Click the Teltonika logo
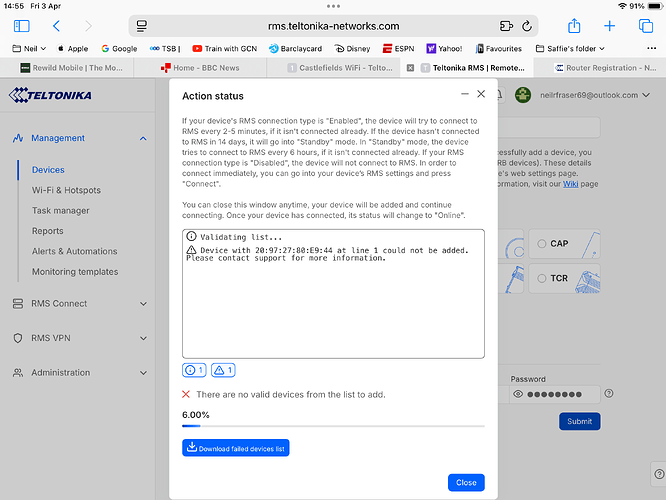 tap(50, 95)
